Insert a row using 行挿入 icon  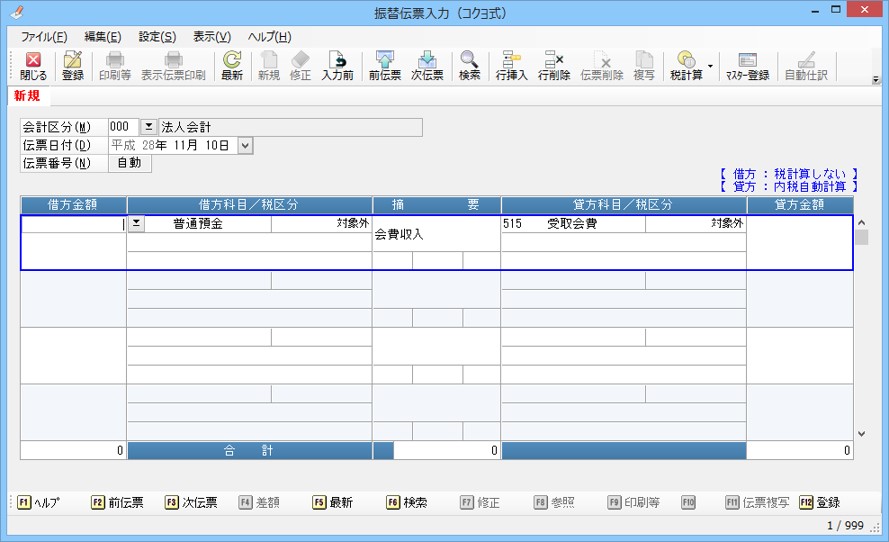[511, 66]
